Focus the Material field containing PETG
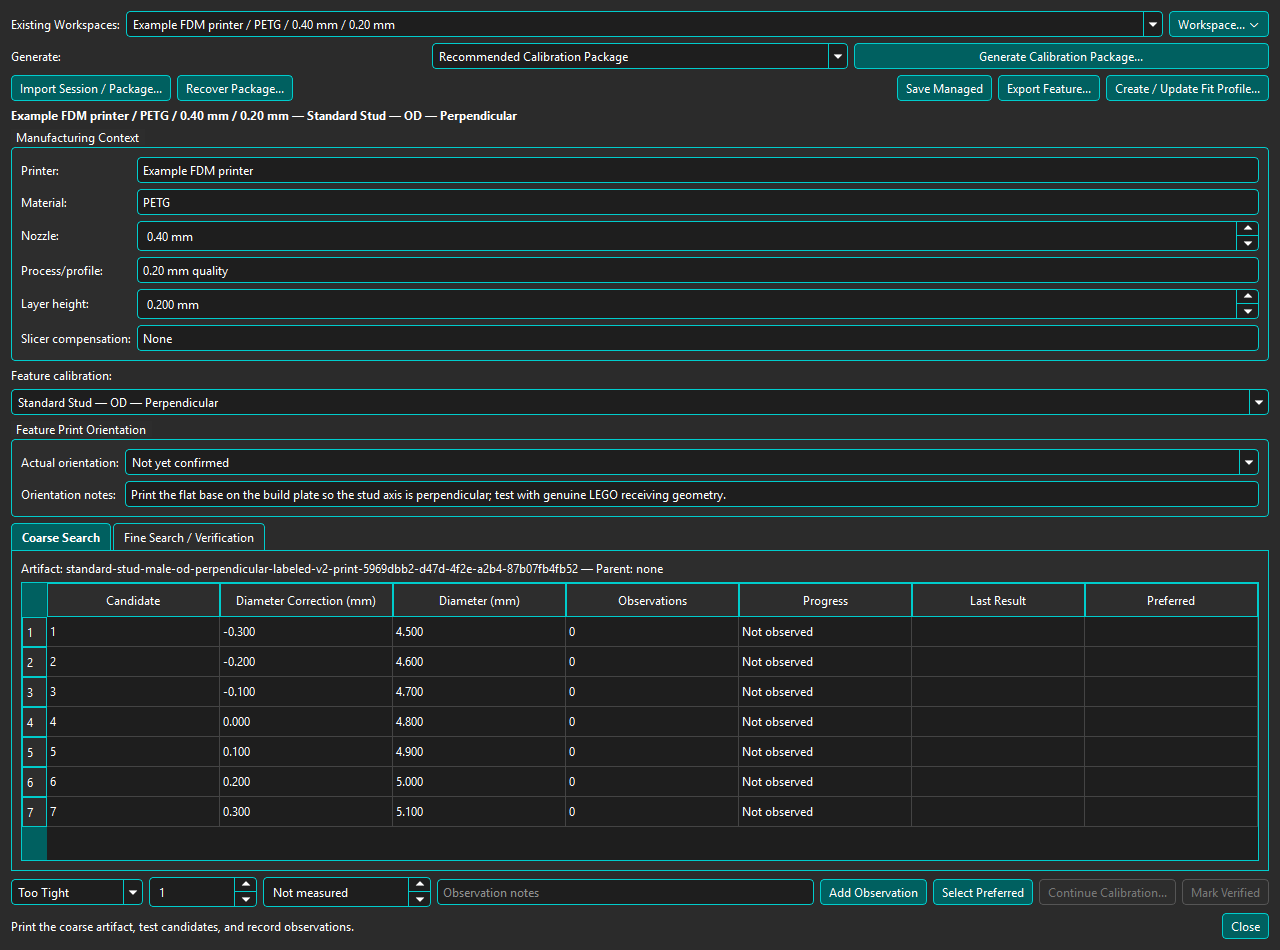Screen dimensions: 1280x950 point(697,203)
